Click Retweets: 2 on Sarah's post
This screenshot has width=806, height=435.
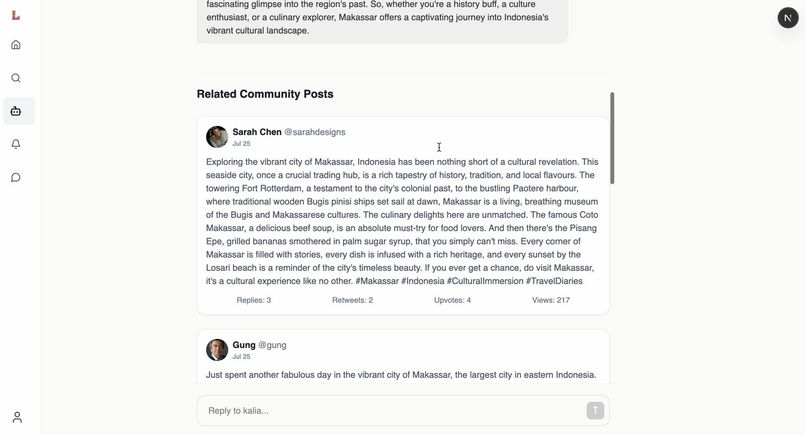(353, 300)
